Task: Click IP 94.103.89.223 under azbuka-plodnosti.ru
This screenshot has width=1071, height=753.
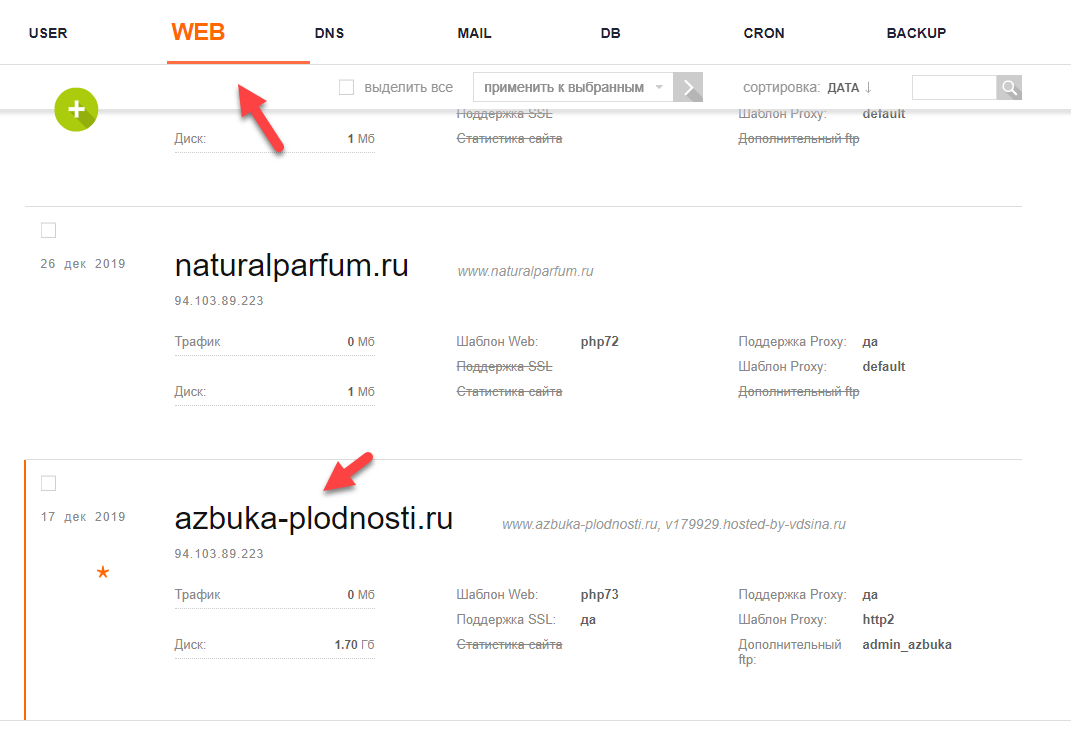Action: (219, 553)
